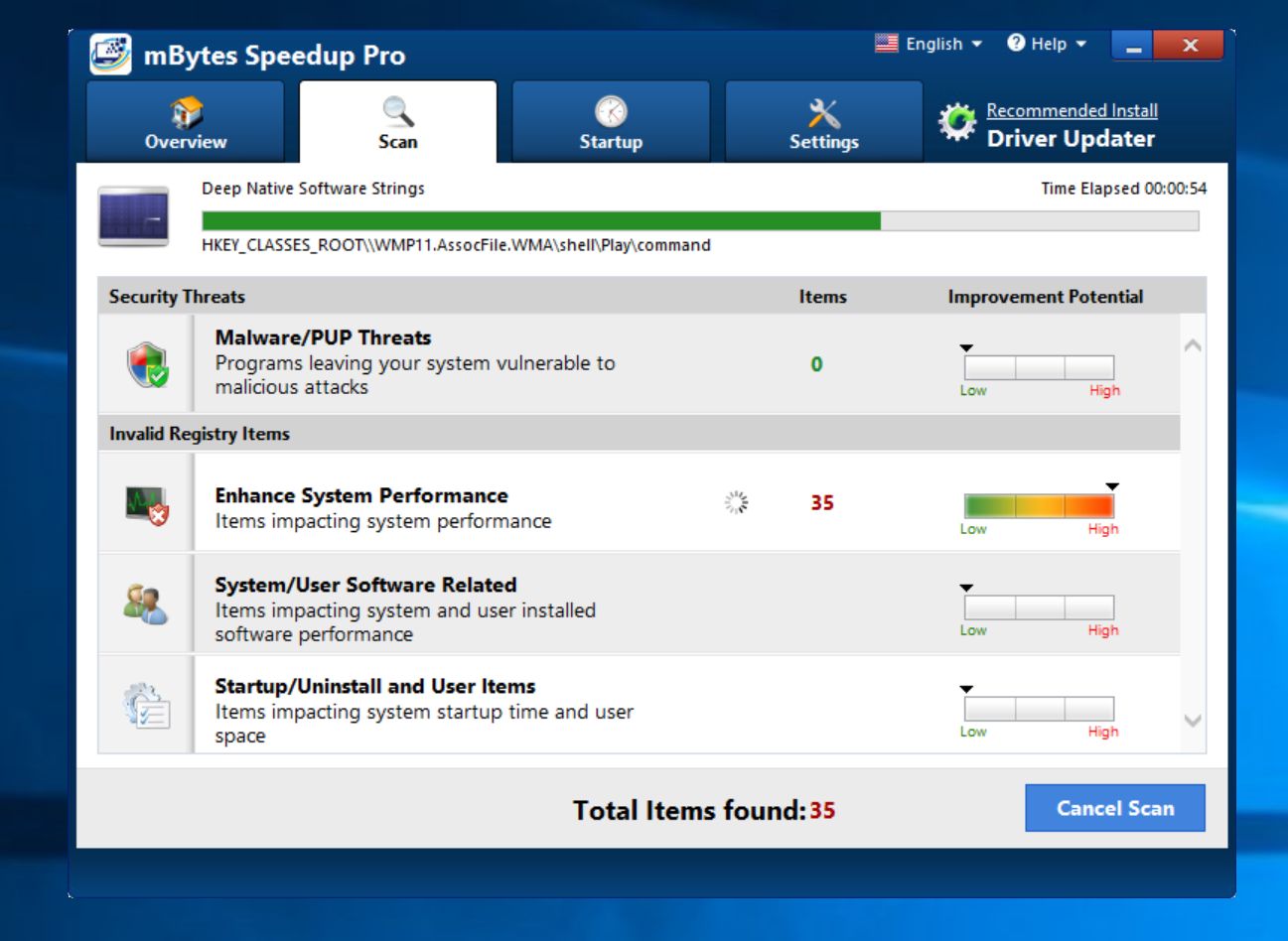
Task: Go to the Settings tab
Action: (823, 122)
